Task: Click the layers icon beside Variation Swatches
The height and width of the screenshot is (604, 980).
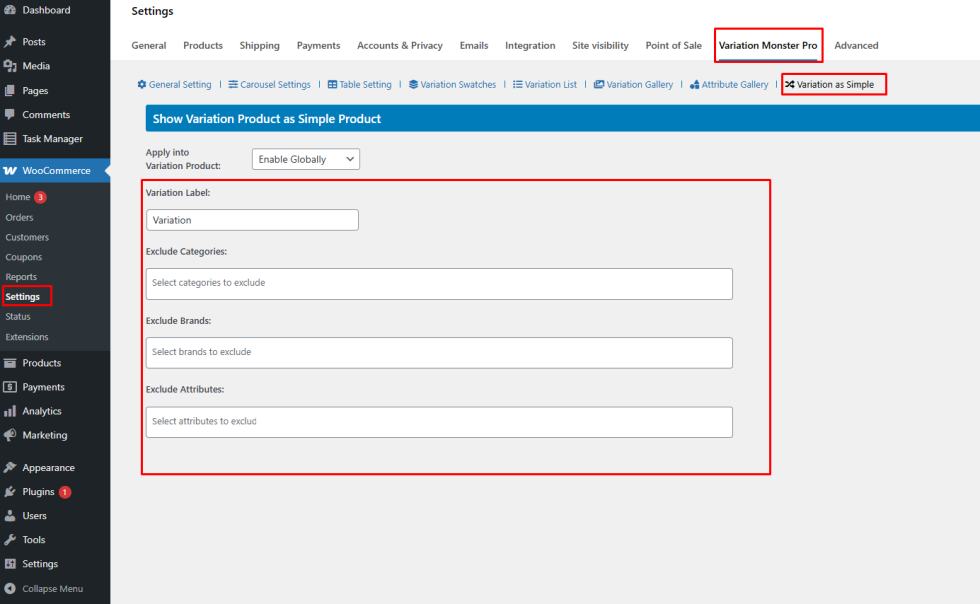Action: click(413, 84)
